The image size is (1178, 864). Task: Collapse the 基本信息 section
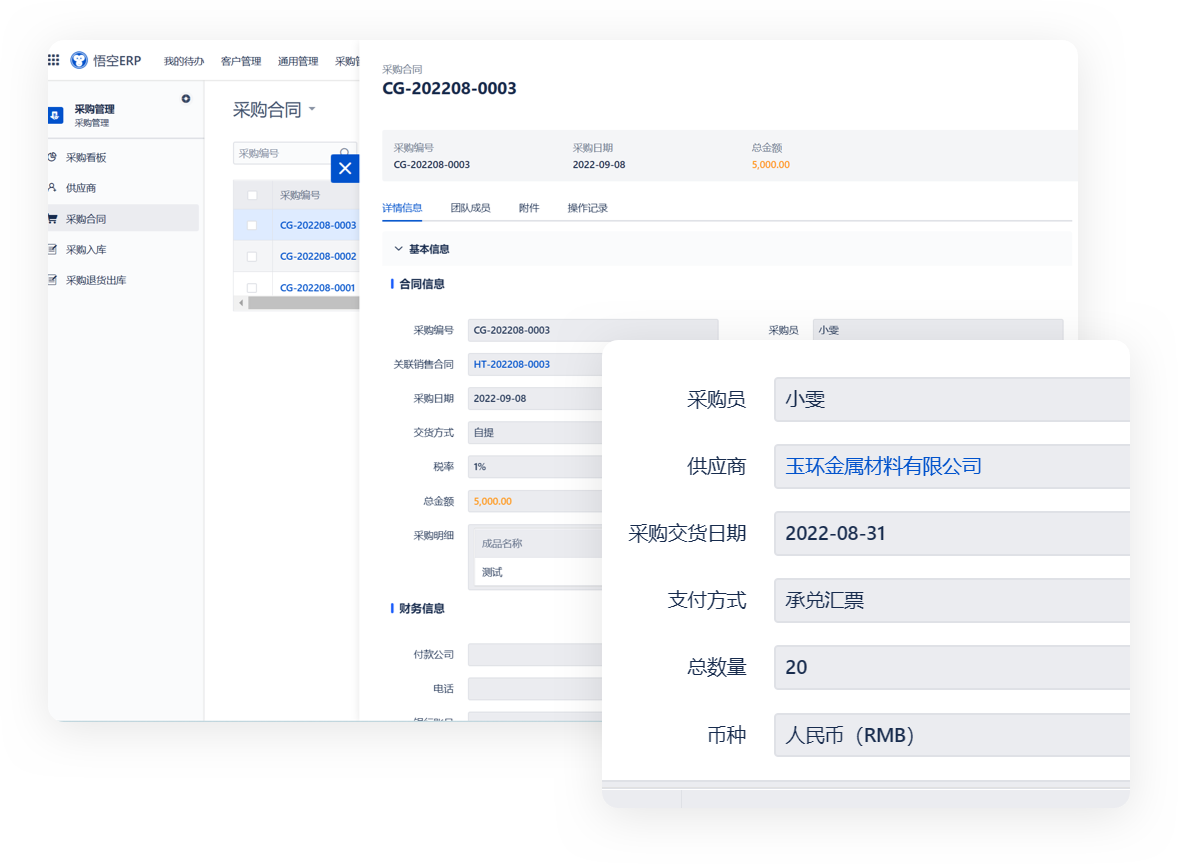[398, 249]
